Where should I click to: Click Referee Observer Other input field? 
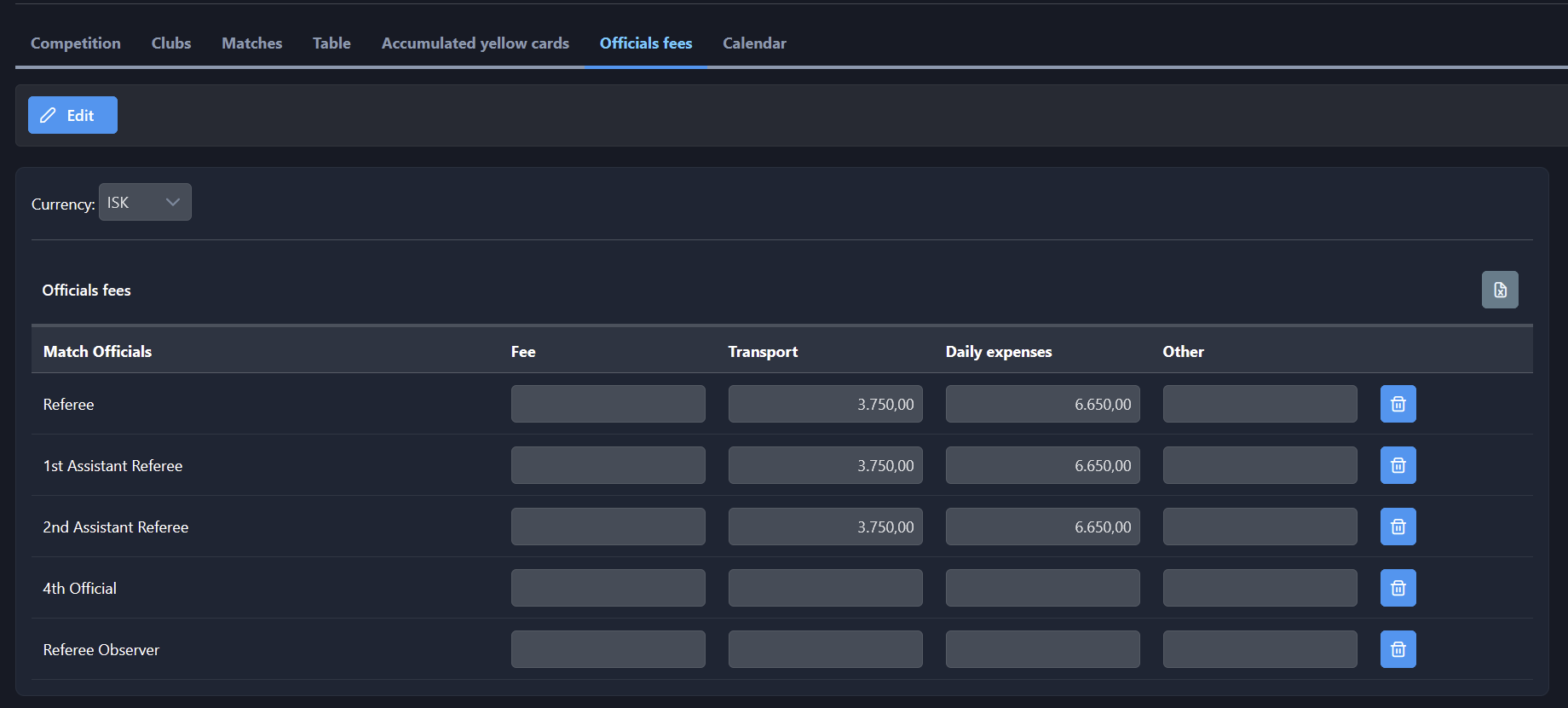tap(1260, 649)
